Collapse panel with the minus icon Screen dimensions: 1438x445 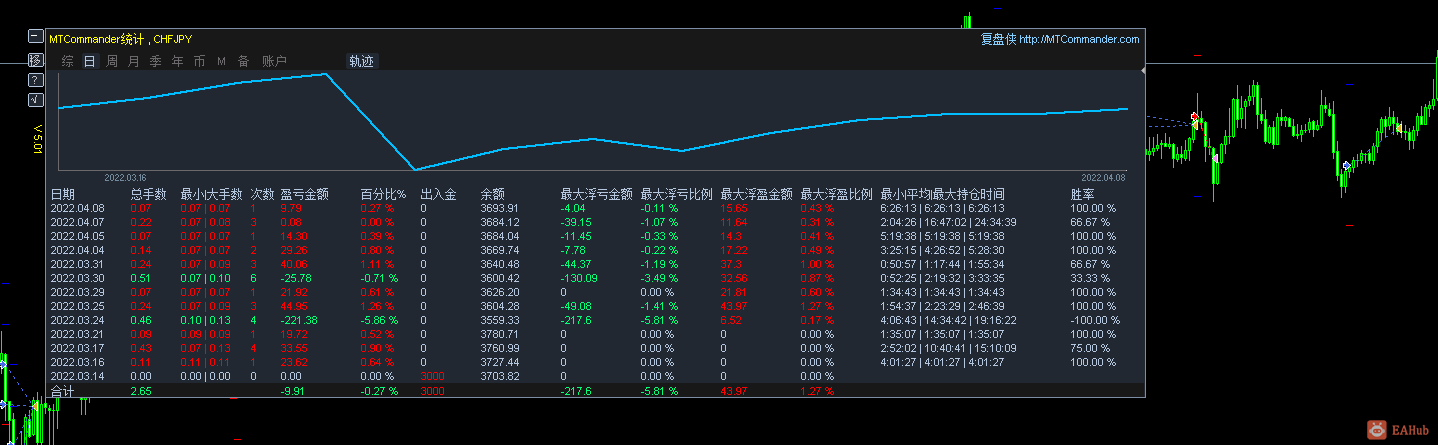point(35,37)
